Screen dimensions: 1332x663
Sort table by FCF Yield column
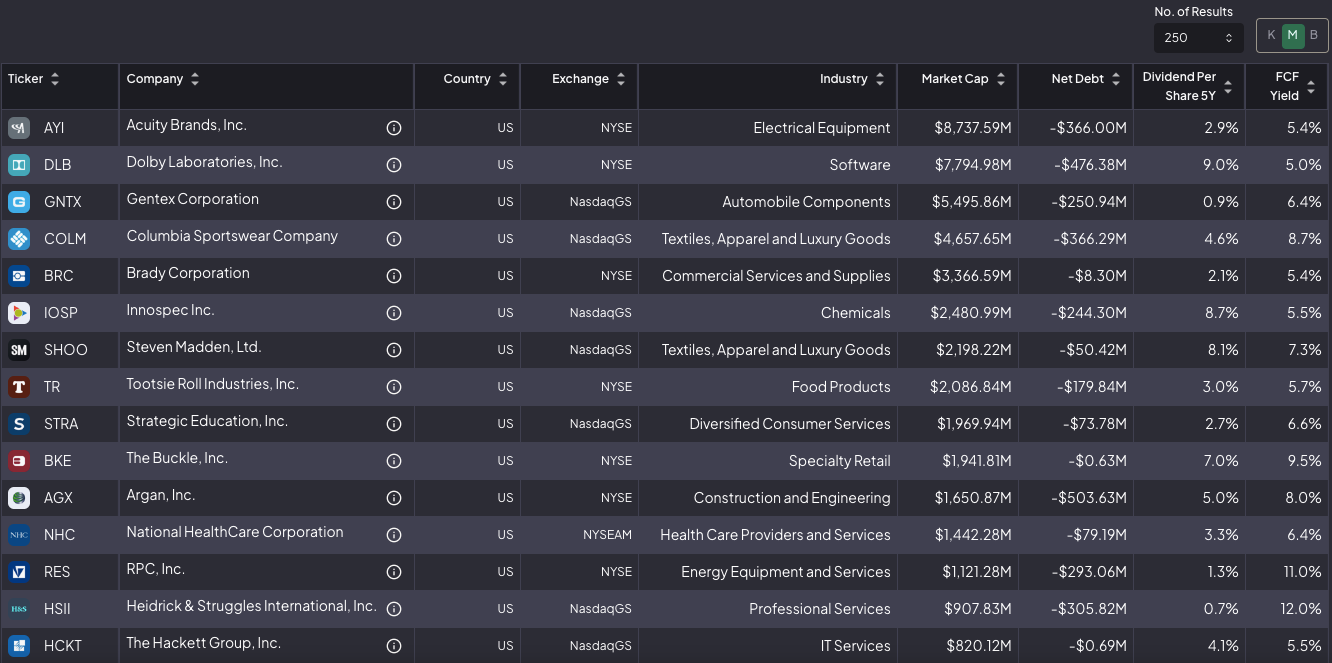(1310, 87)
